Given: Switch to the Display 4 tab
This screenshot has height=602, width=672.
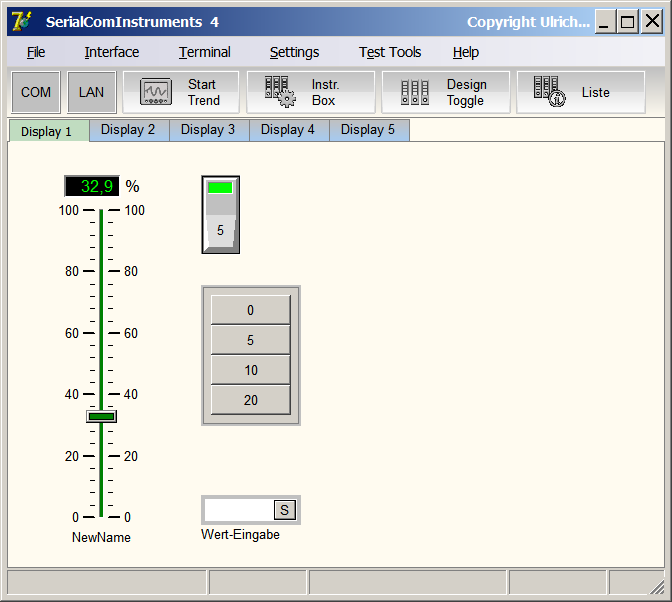Looking at the screenshot, I should (289, 130).
